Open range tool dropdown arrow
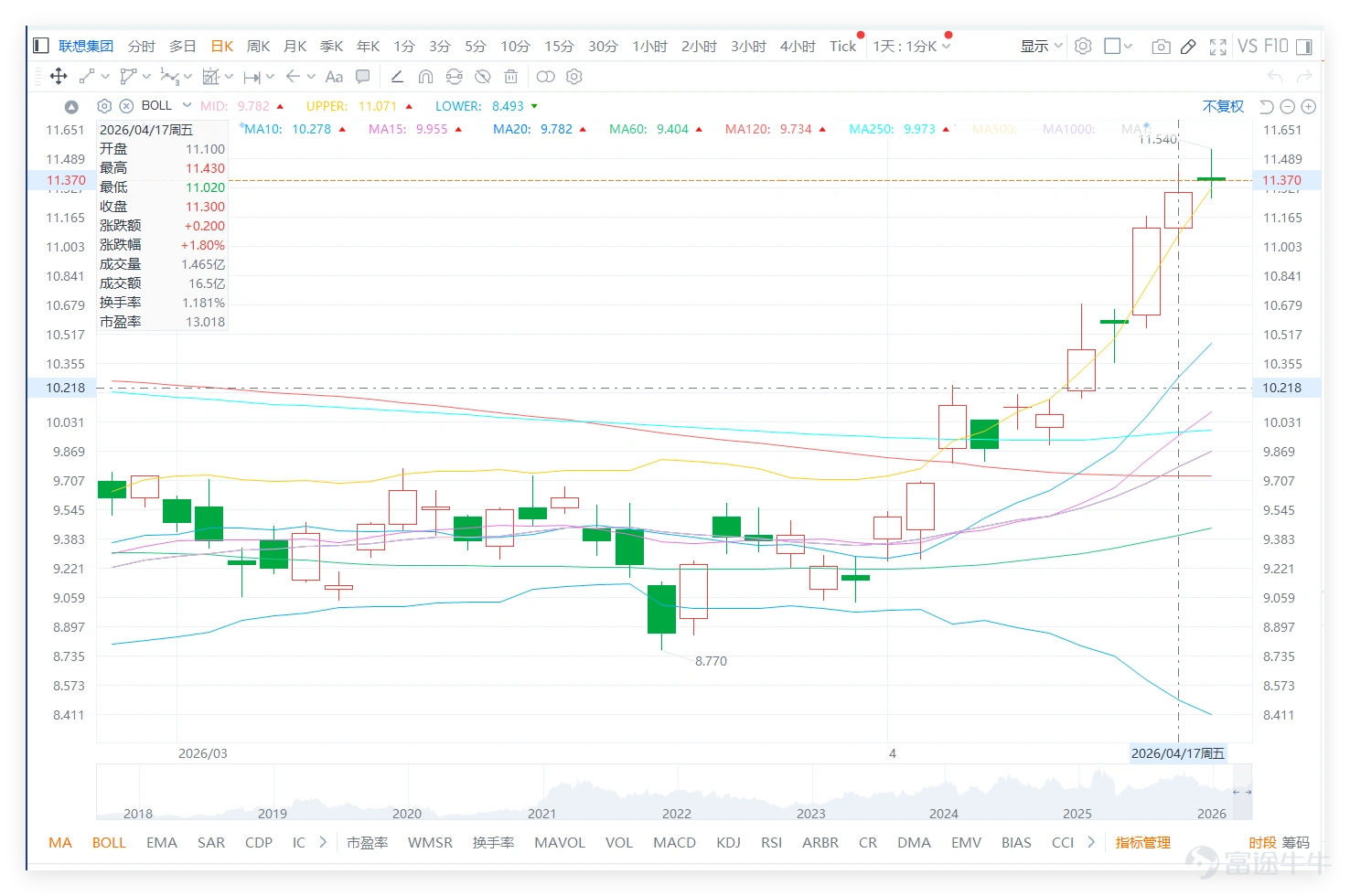Viewport: 1350px width, 896px height. pyautogui.click(x=270, y=77)
